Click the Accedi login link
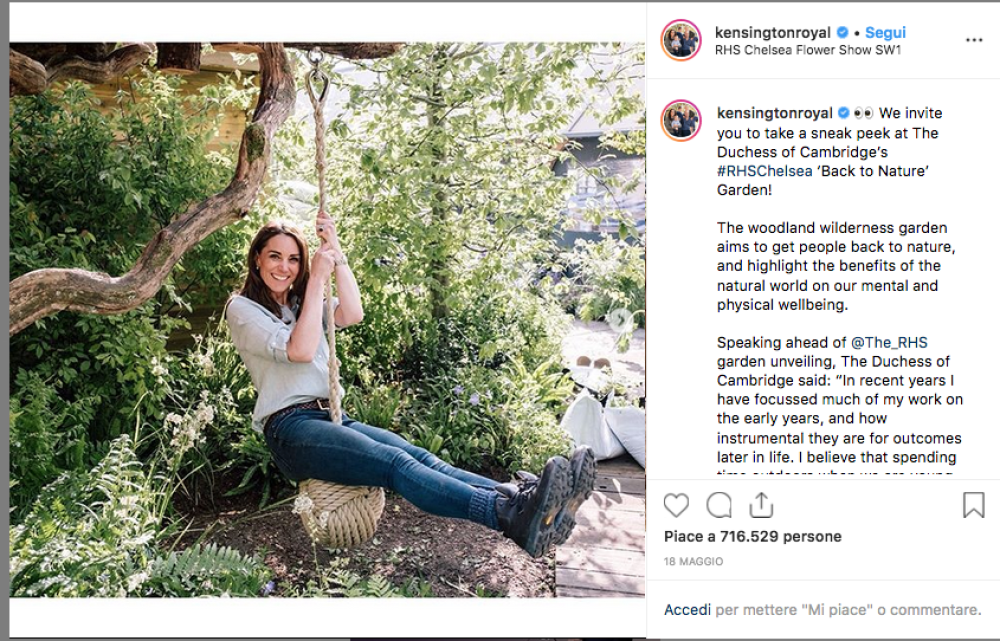Image resolution: width=1000 pixels, height=641 pixels. [x=688, y=609]
